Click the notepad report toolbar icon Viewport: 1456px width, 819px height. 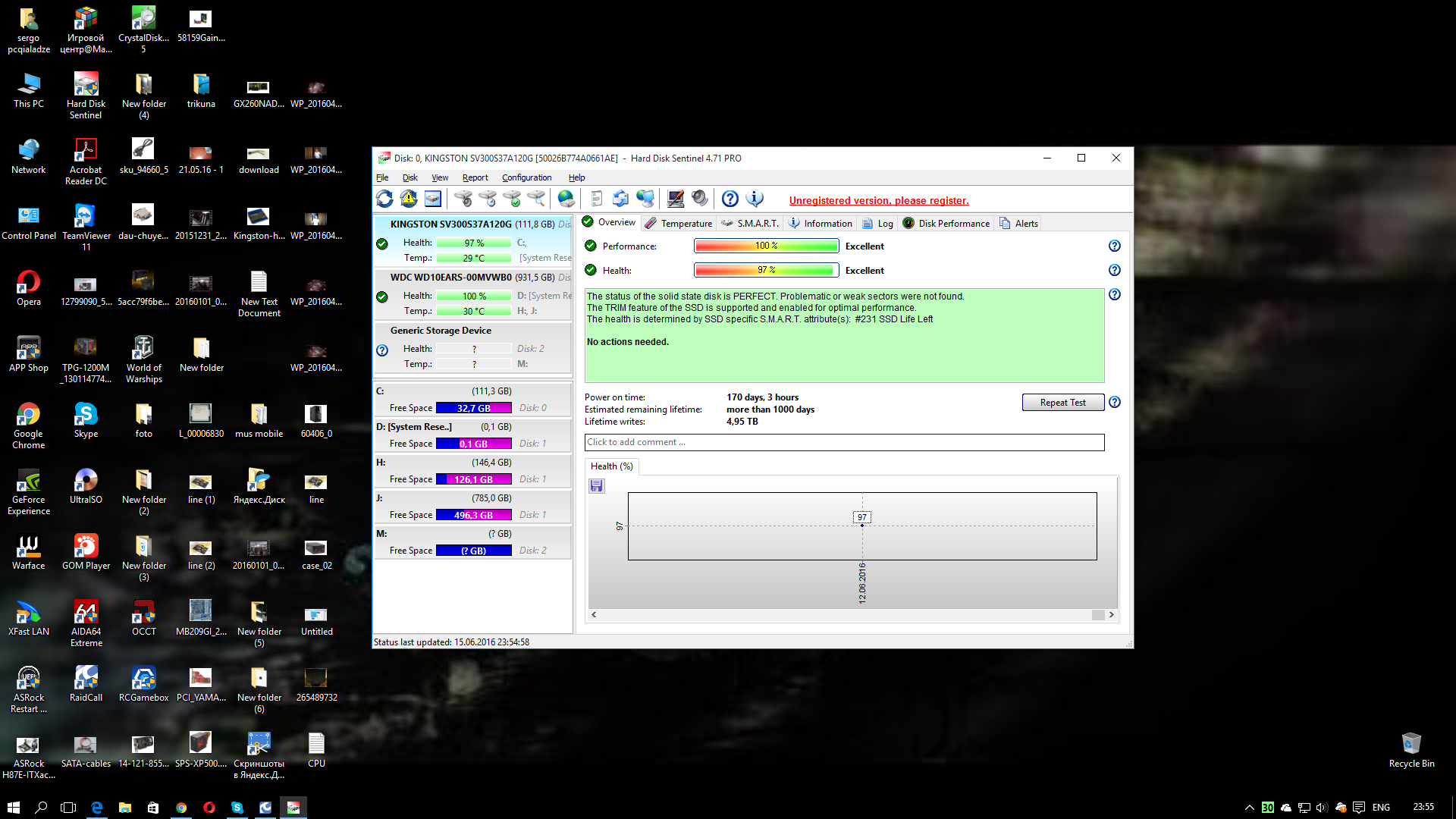point(596,199)
